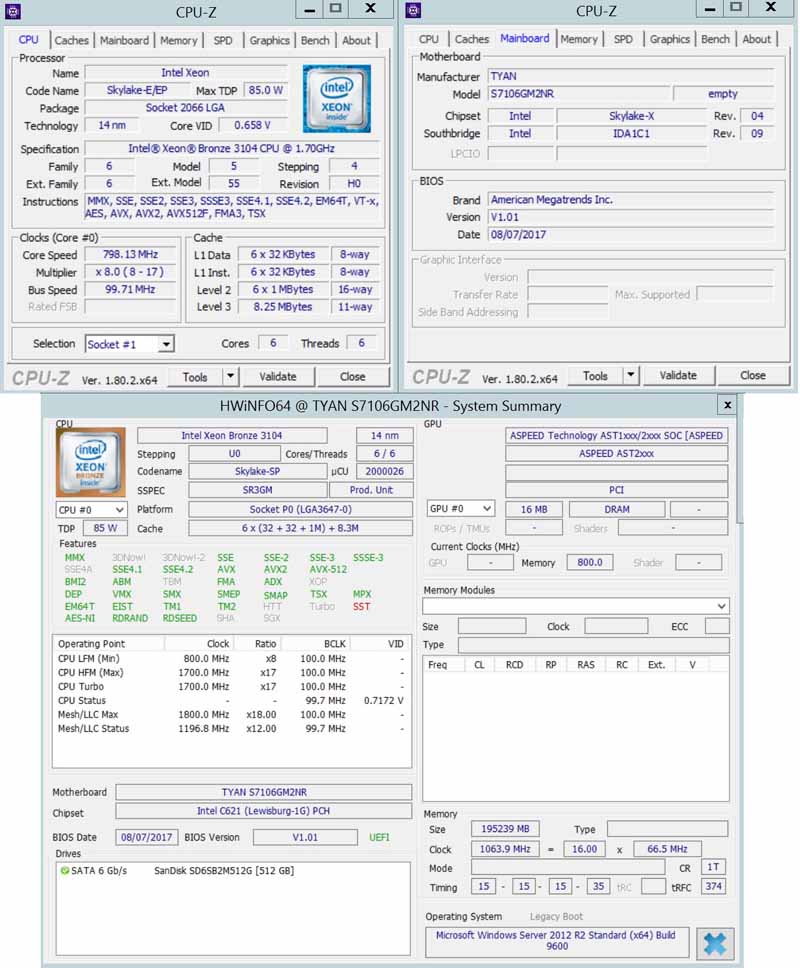Click the Intel Xeon Inside logo in CPU-Z
The width and height of the screenshot is (800, 968).
[336, 99]
